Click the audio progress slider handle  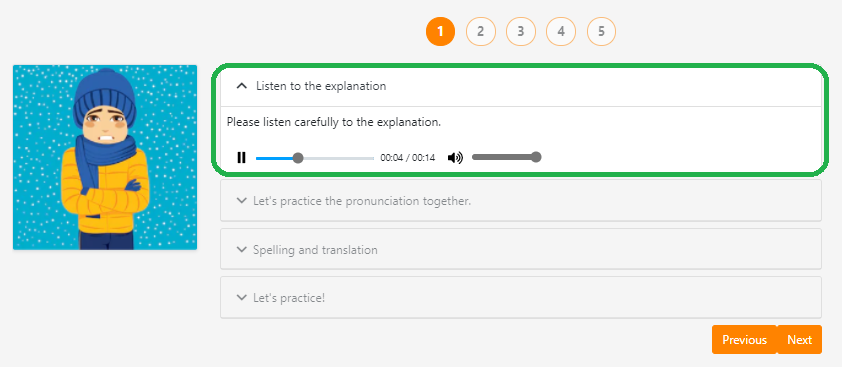(x=298, y=158)
